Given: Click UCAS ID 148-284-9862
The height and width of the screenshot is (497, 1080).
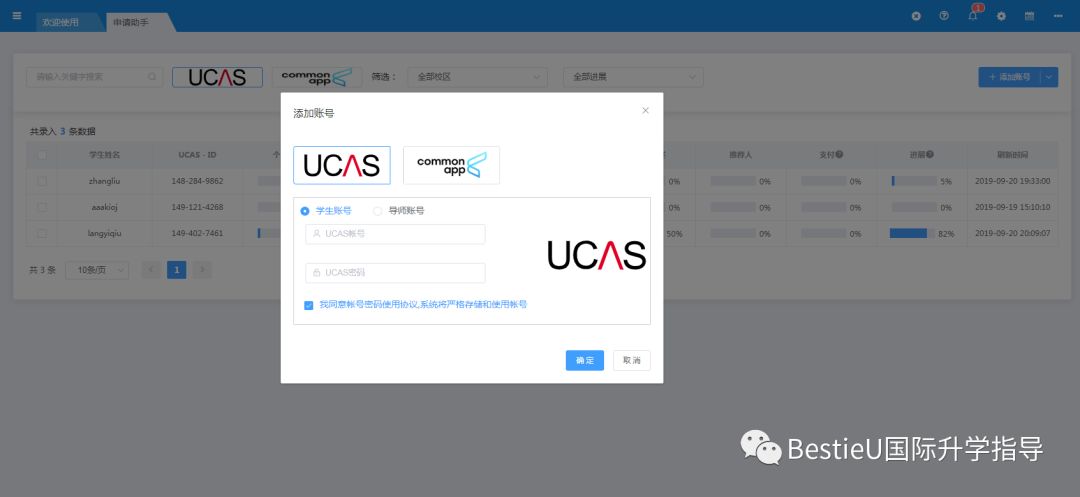Looking at the screenshot, I should pos(197,181).
